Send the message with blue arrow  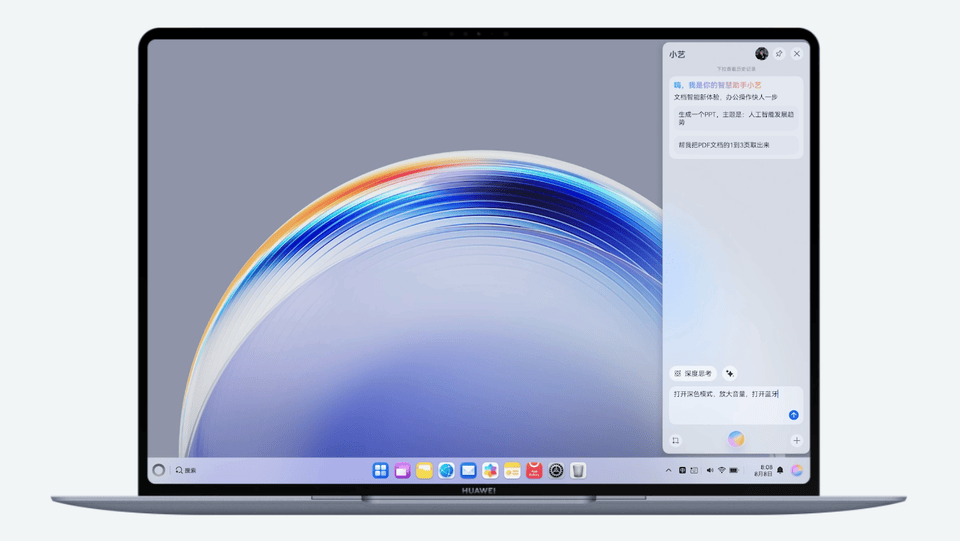793,415
